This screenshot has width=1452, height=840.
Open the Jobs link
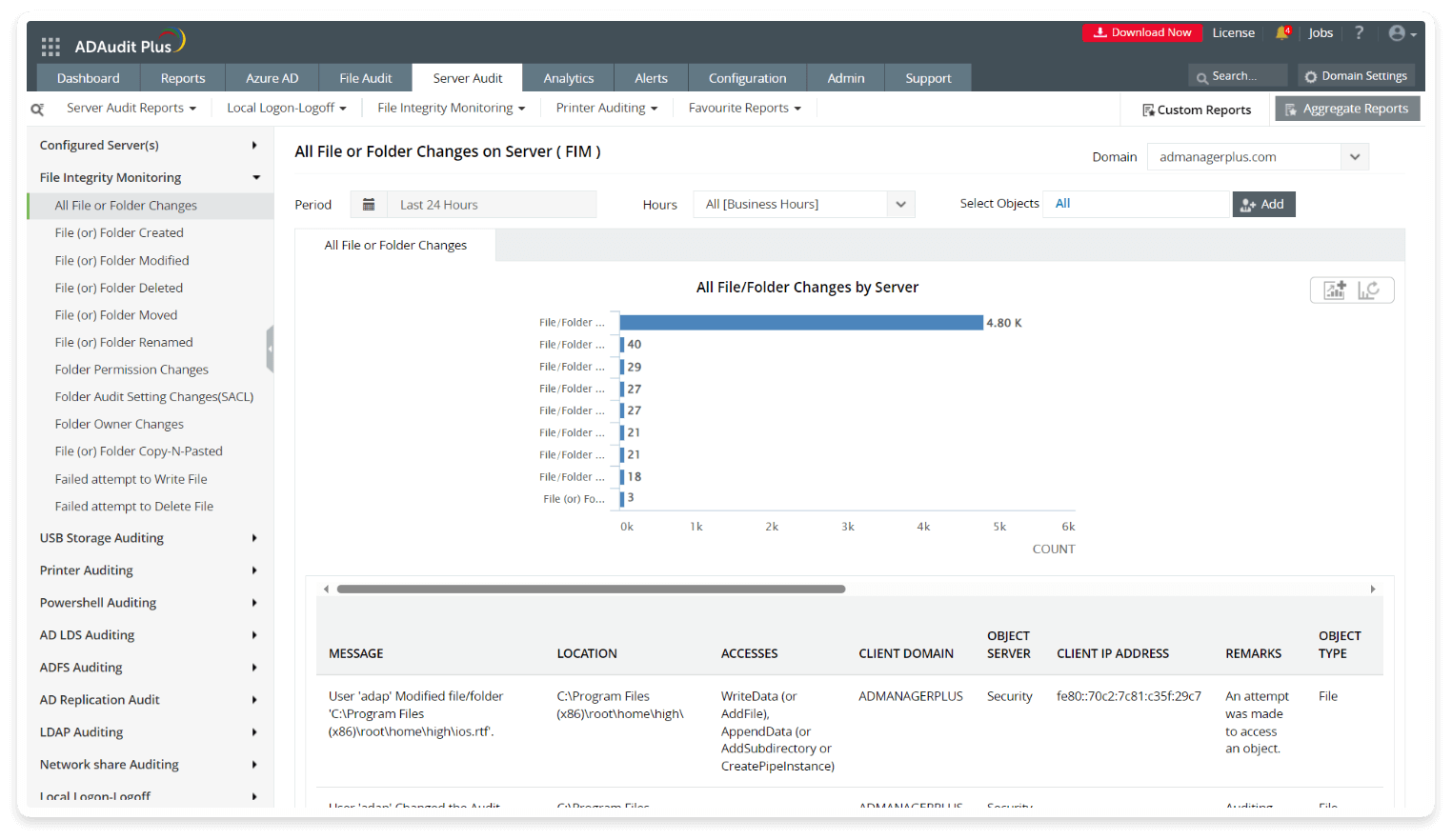pyautogui.click(x=1321, y=32)
